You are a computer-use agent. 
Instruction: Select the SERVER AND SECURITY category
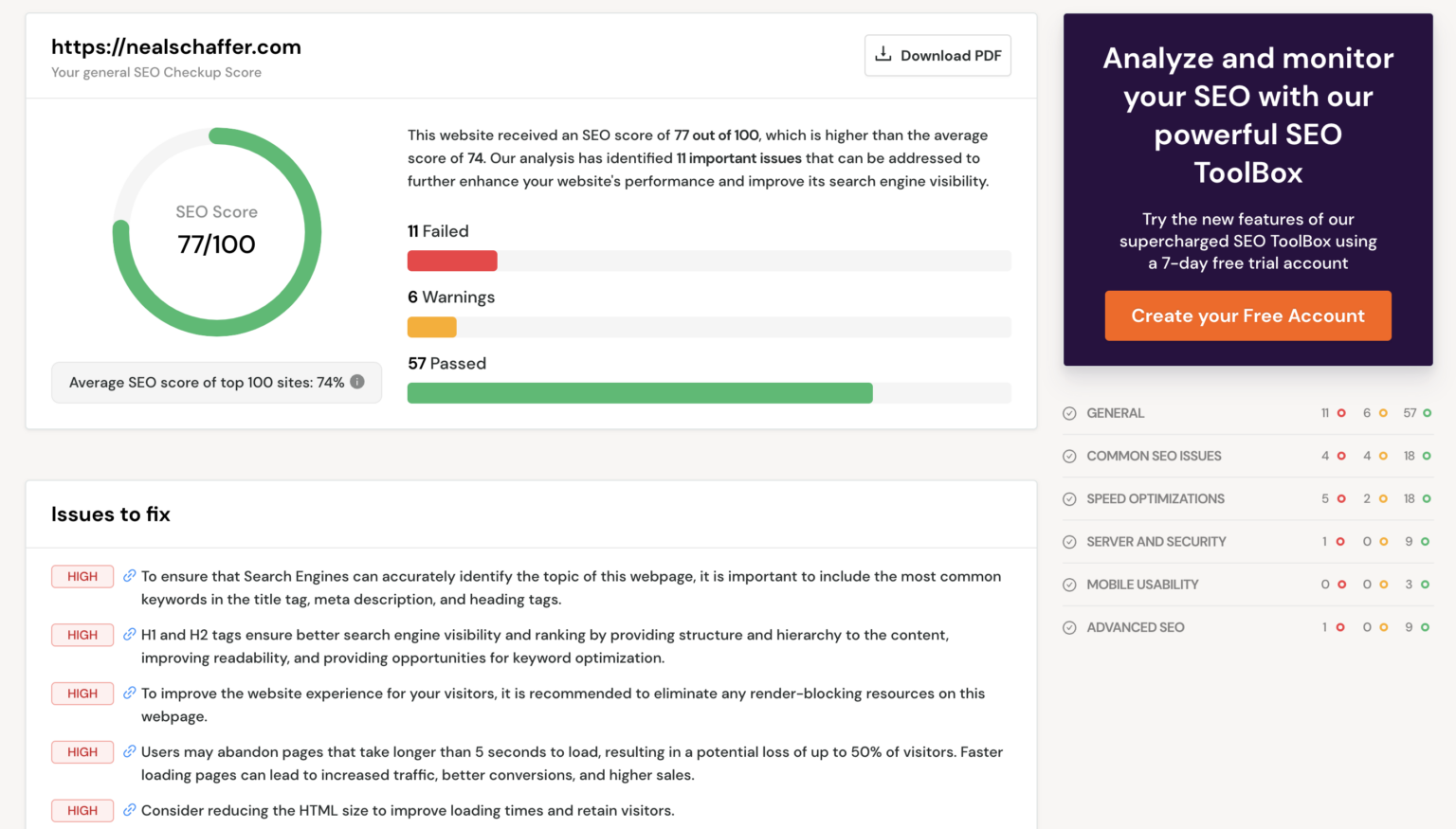1156,541
